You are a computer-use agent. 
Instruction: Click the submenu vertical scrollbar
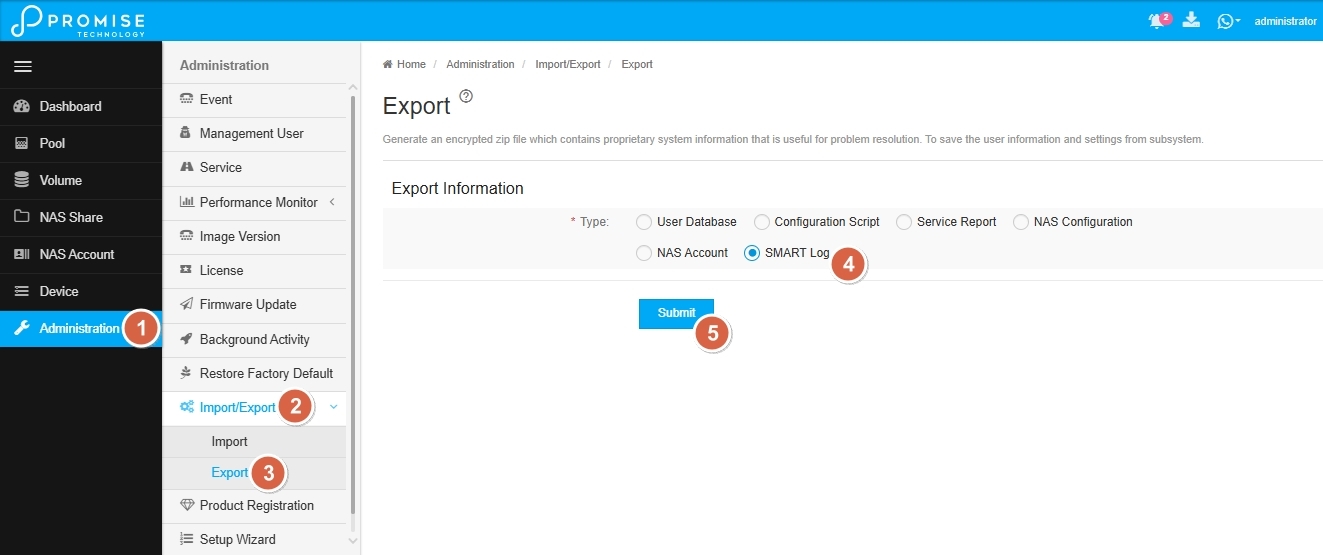pyautogui.click(x=352, y=305)
